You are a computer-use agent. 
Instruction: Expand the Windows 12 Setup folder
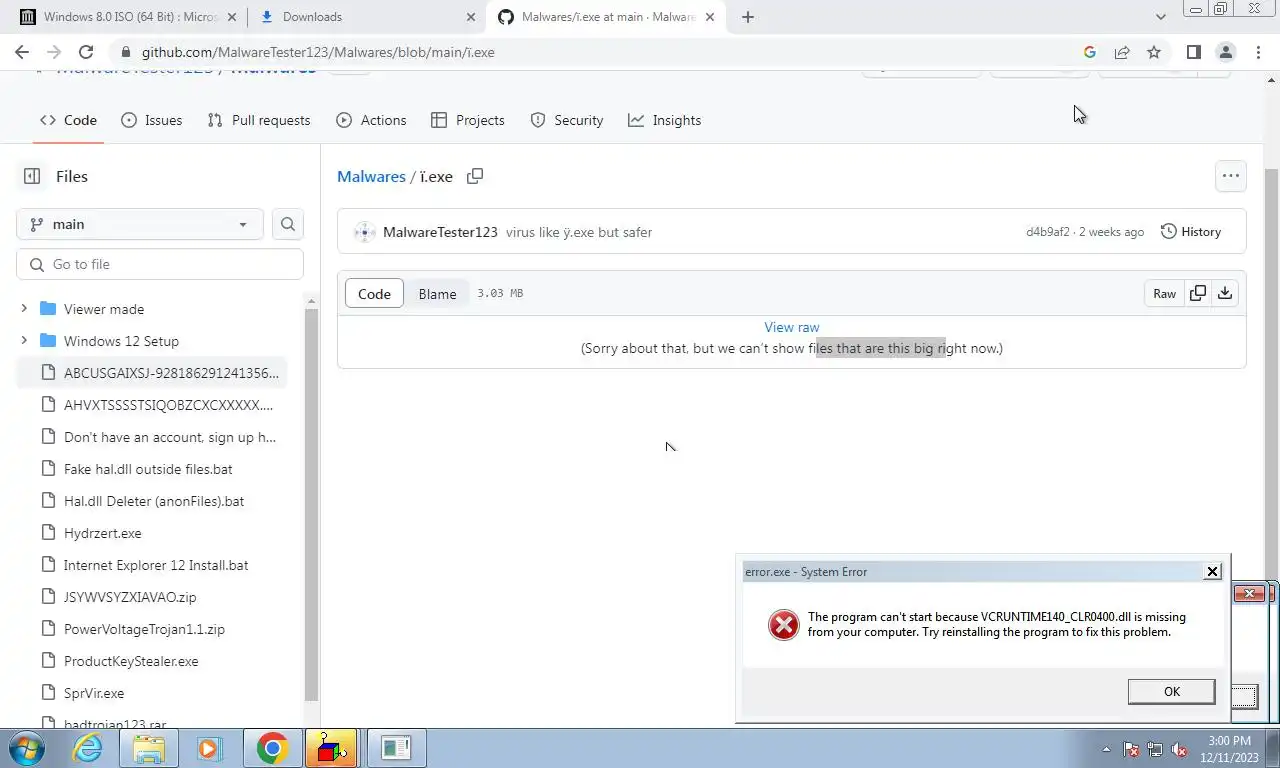tap(24, 341)
